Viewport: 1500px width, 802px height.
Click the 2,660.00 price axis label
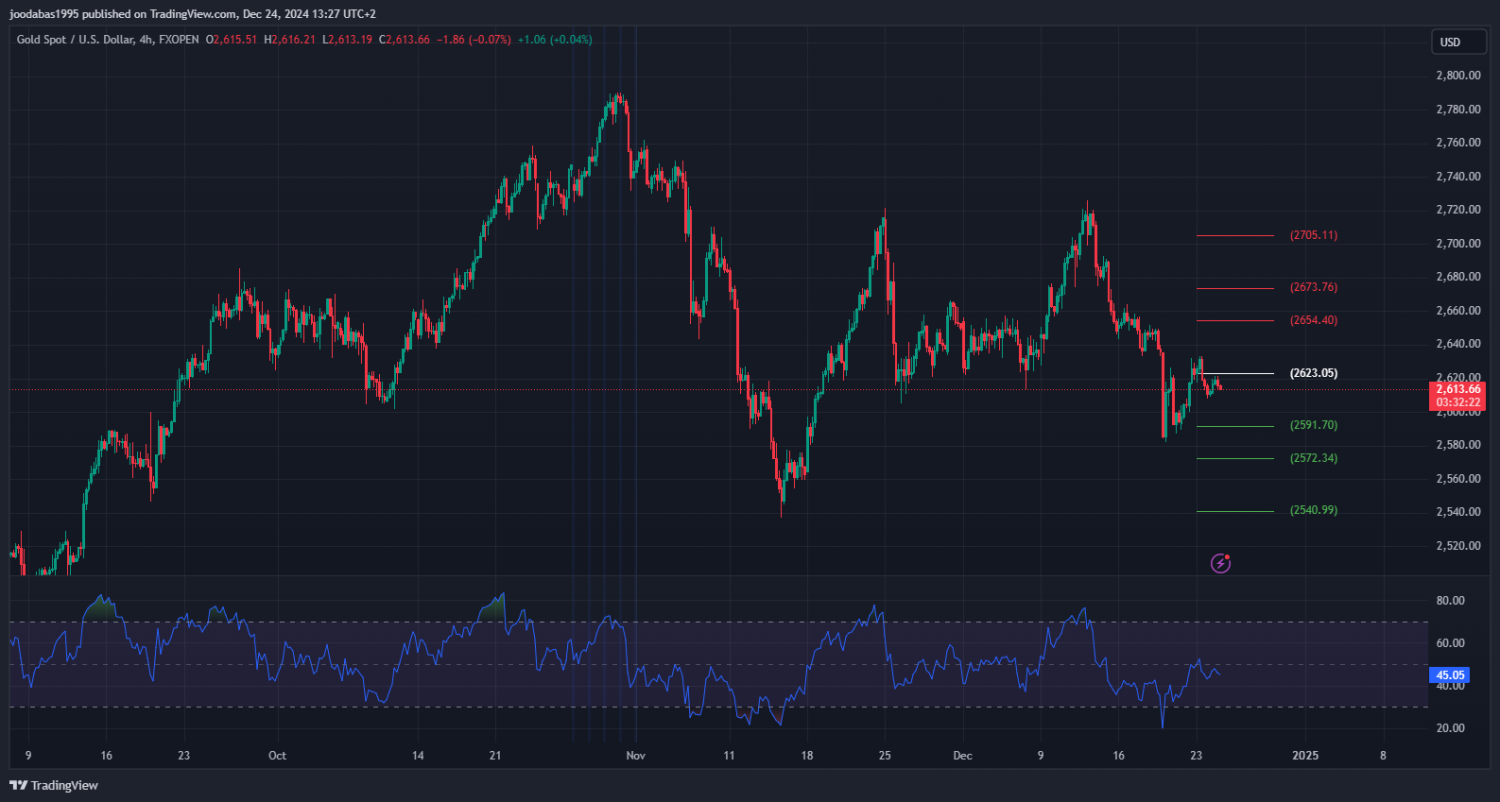point(1458,310)
